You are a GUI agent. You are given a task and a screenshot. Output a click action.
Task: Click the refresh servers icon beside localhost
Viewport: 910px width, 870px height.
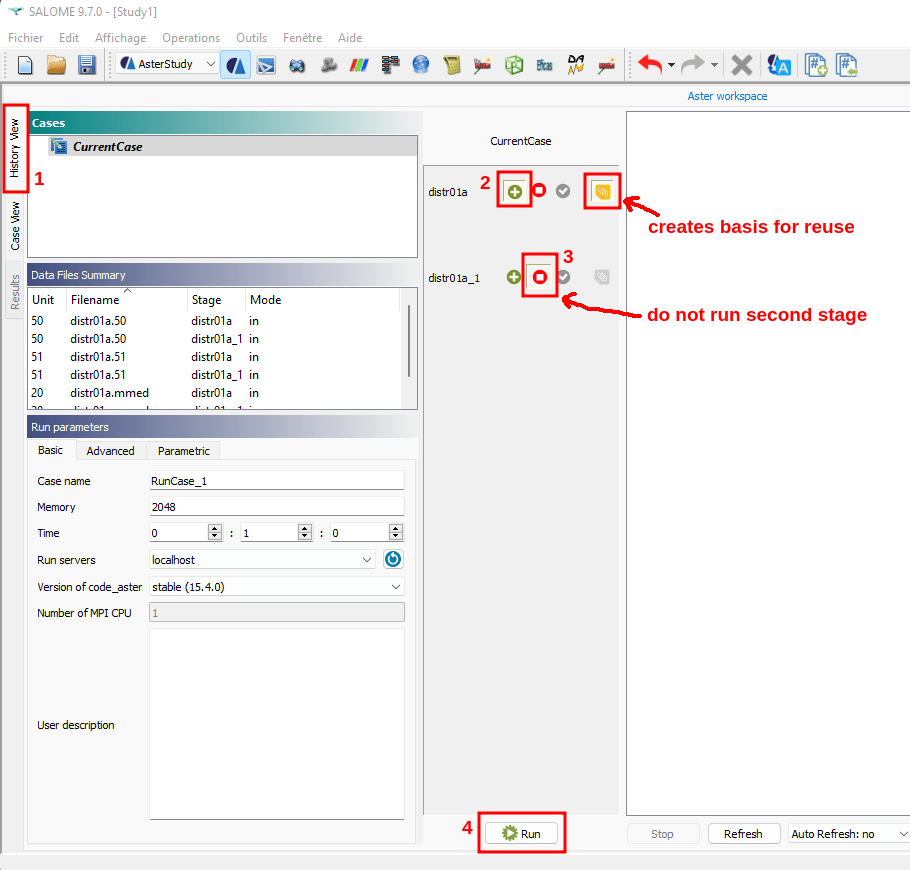[393, 560]
